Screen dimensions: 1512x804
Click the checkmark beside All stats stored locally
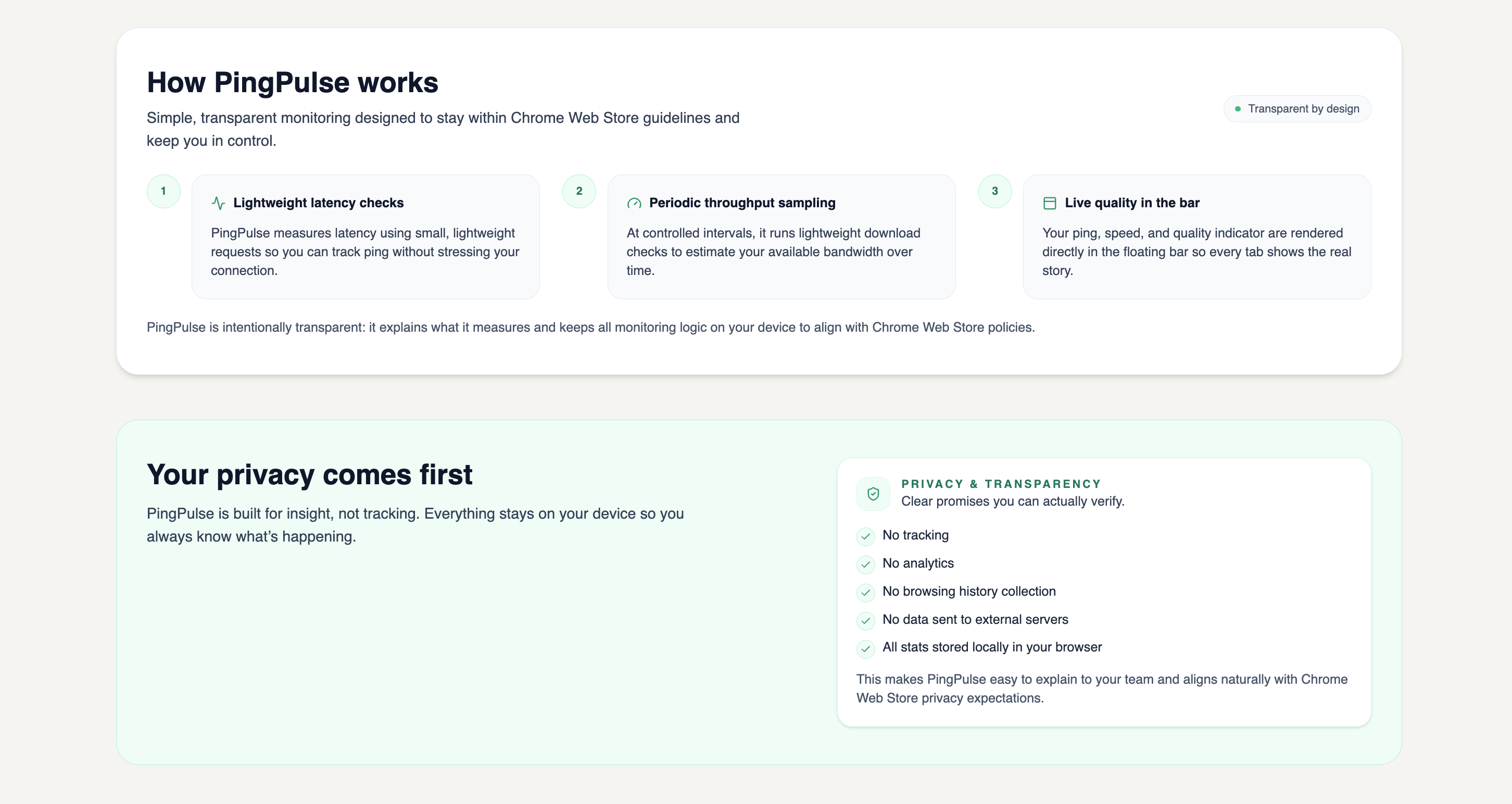(x=865, y=648)
